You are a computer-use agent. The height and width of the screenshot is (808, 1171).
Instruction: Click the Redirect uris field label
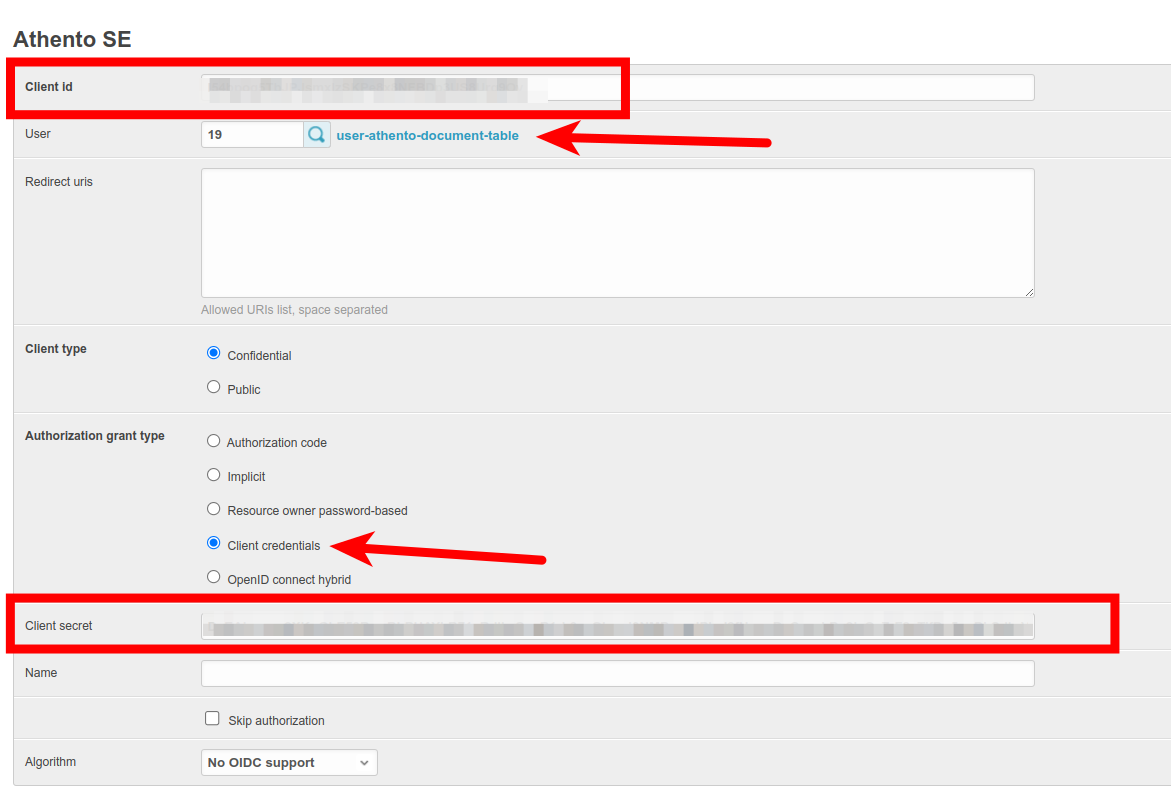59,182
